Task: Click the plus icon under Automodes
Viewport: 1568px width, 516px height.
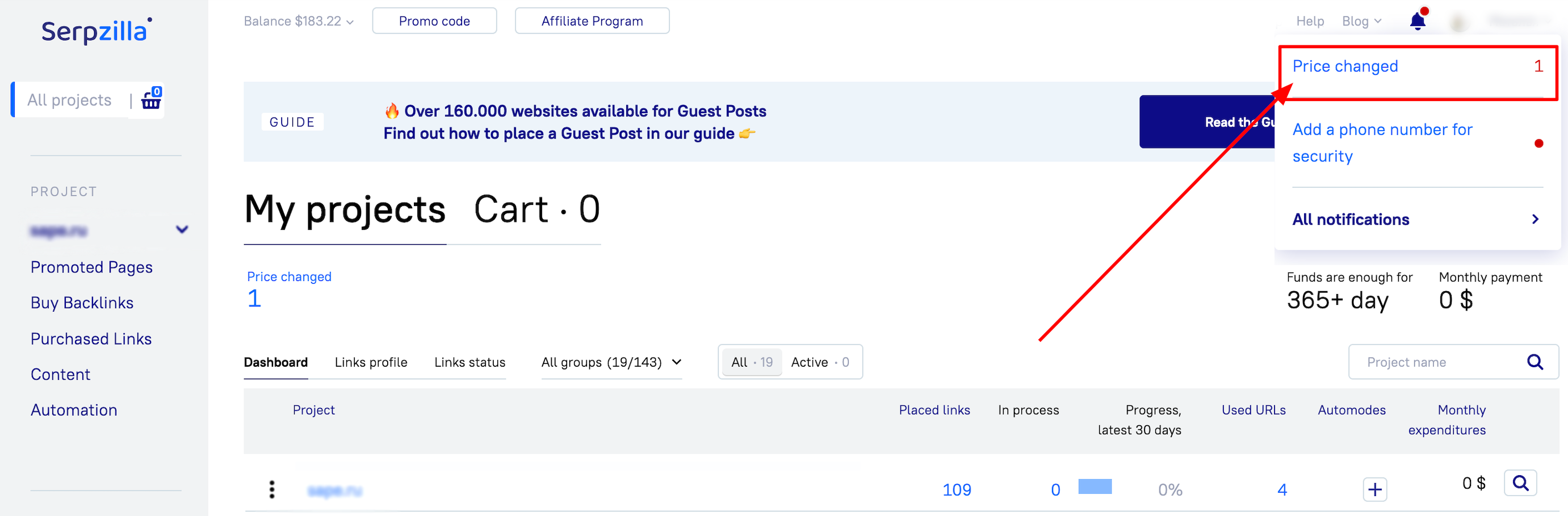Action: pos(1374,489)
